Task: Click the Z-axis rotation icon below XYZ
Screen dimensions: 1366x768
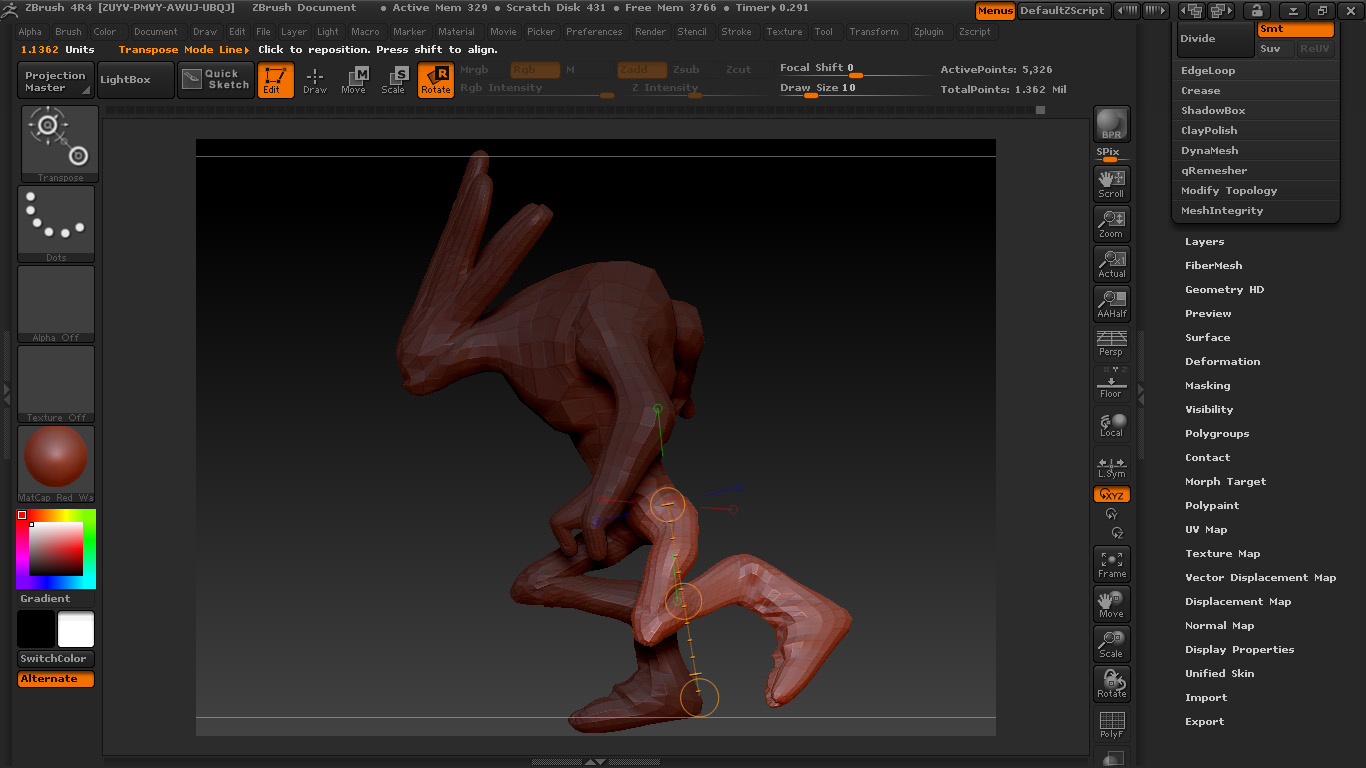Action: [1117, 533]
